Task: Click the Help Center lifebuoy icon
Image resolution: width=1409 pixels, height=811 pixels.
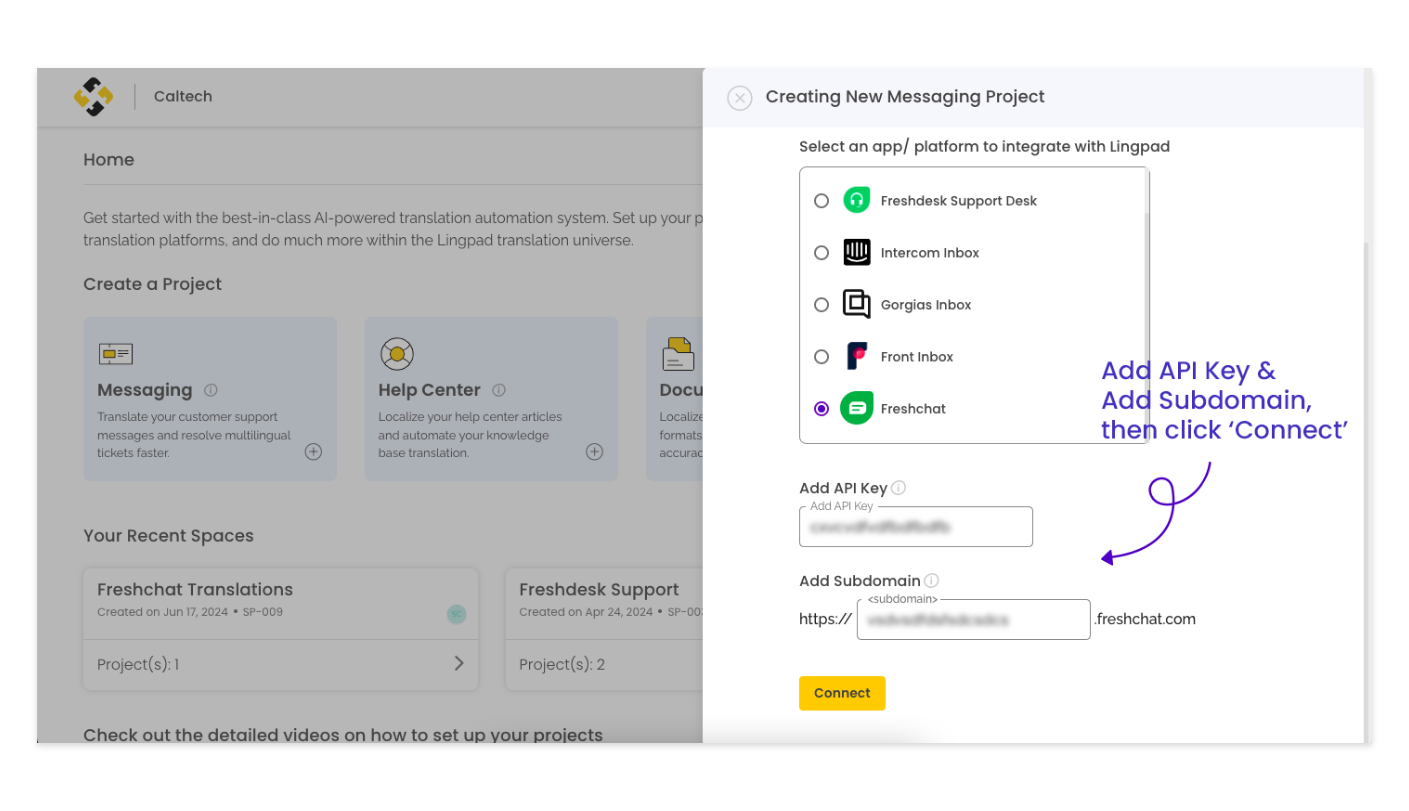Action: click(x=397, y=354)
